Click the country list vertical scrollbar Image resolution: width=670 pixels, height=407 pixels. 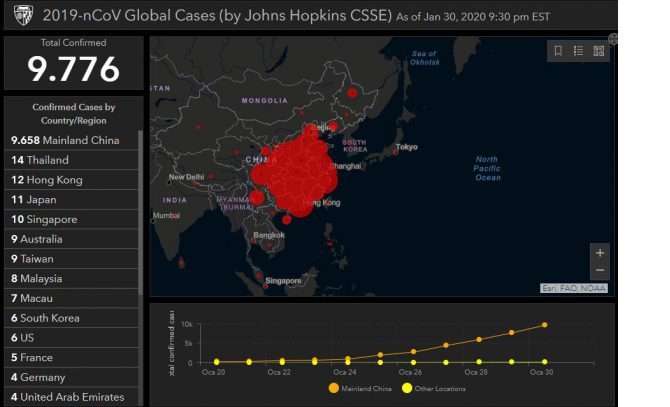[x=141, y=250]
